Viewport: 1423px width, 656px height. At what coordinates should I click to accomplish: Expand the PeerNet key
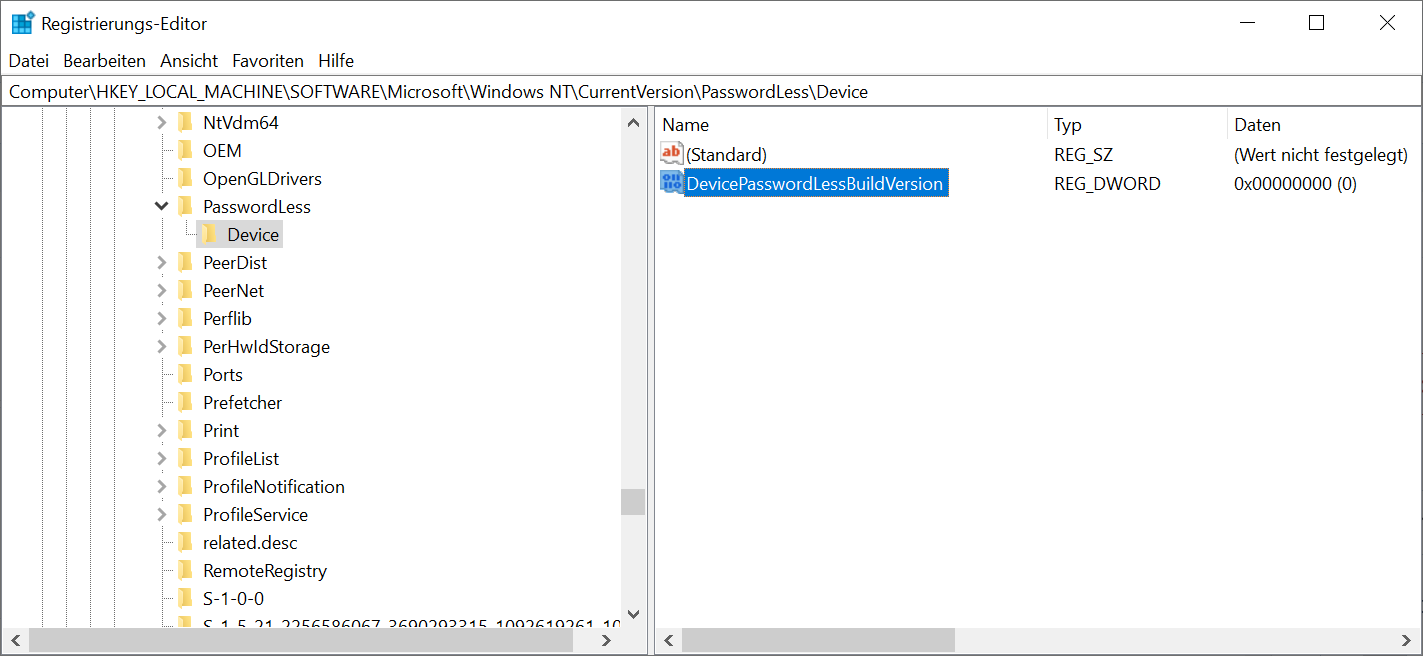(161, 291)
